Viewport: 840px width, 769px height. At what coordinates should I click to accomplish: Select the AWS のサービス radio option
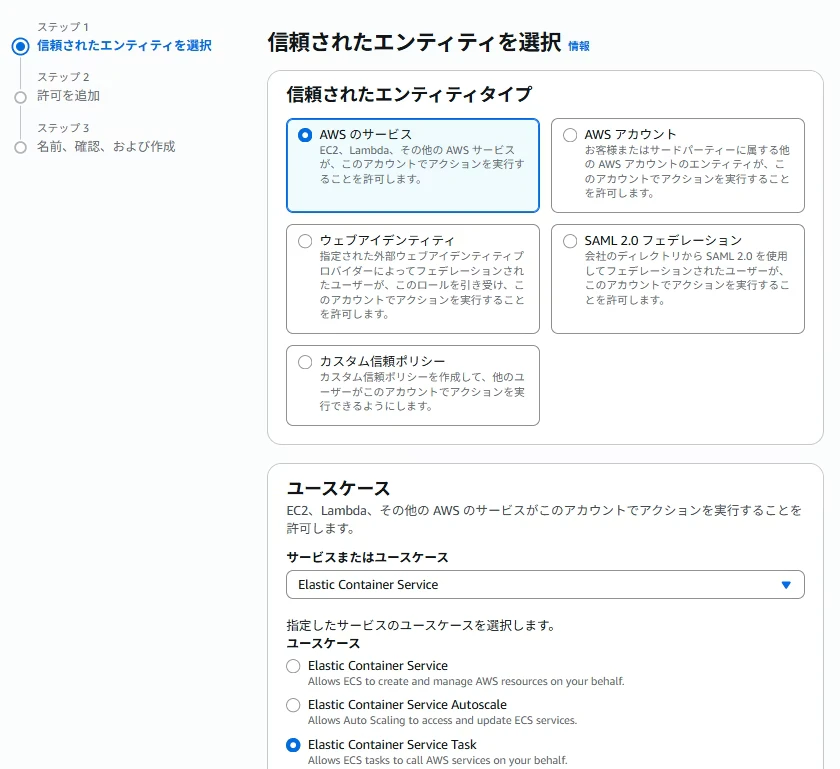coord(305,135)
